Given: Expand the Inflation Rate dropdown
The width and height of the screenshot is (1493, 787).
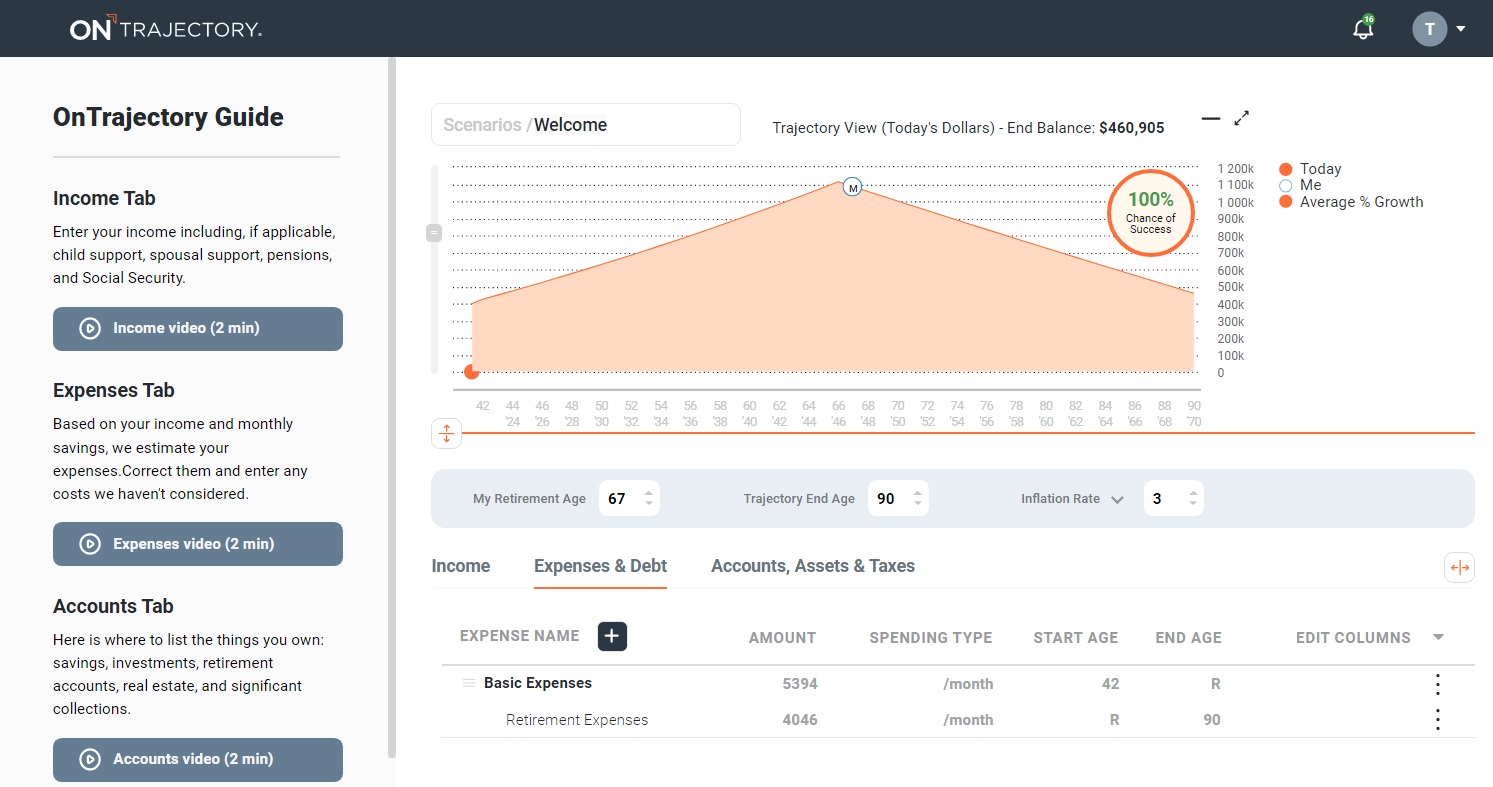Looking at the screenshot, I should (1117, 499).
